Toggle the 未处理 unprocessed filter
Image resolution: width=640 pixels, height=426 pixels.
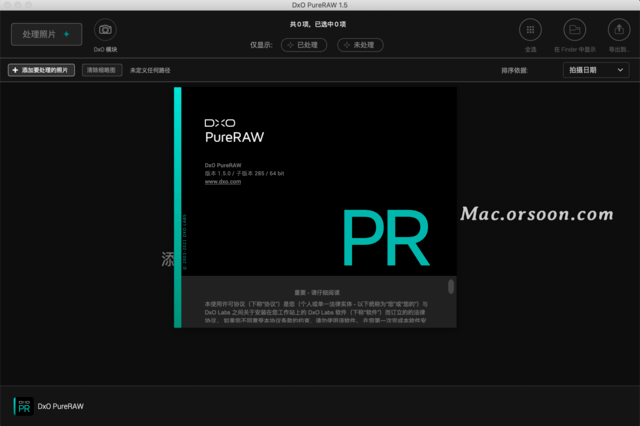(x=360, y=45)
